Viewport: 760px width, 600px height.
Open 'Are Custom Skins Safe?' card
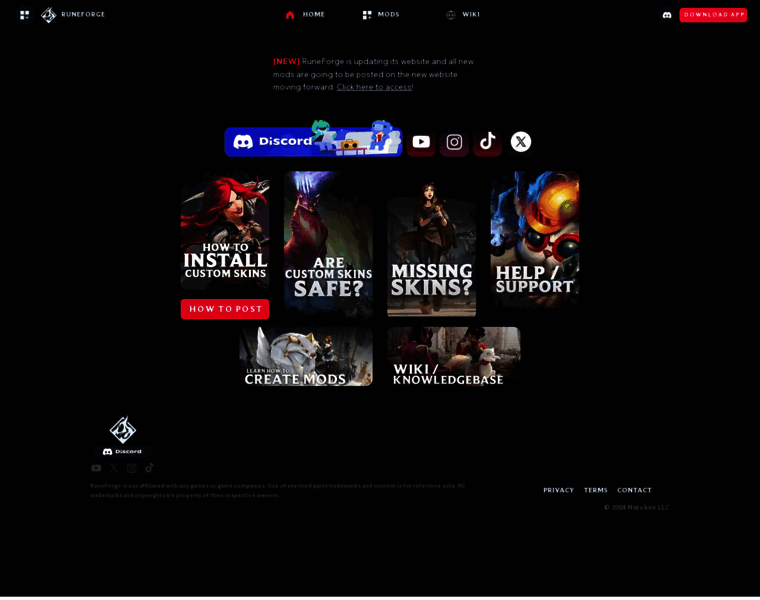point(328,244)
